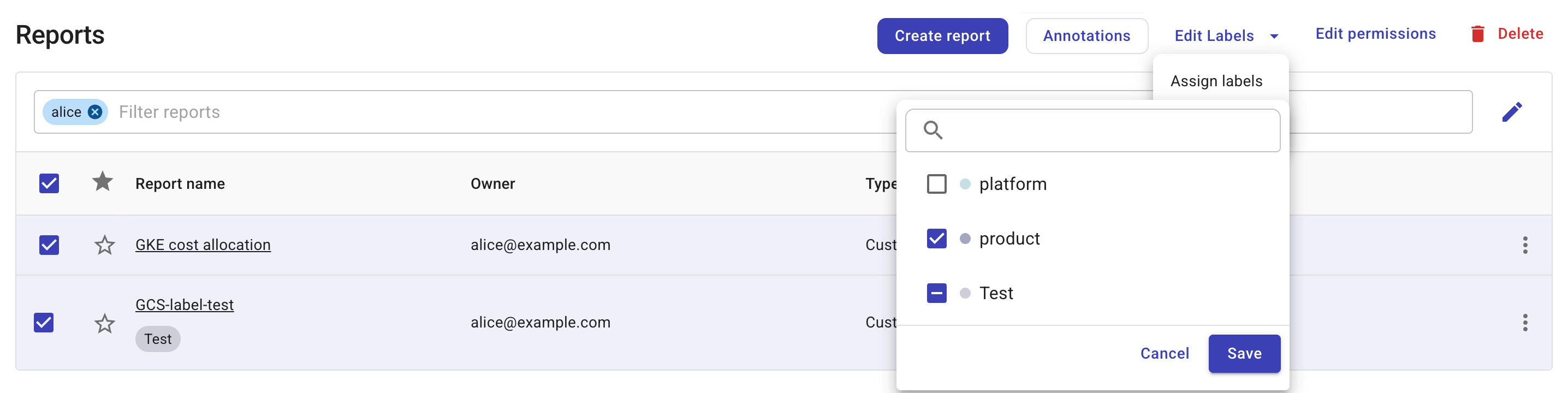
Task: Click the Type column header
Action: tap(881, 184)
